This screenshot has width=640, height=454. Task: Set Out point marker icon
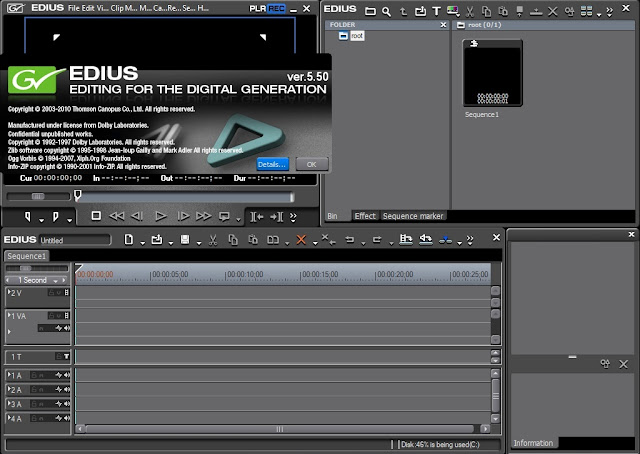pos(56,217)
